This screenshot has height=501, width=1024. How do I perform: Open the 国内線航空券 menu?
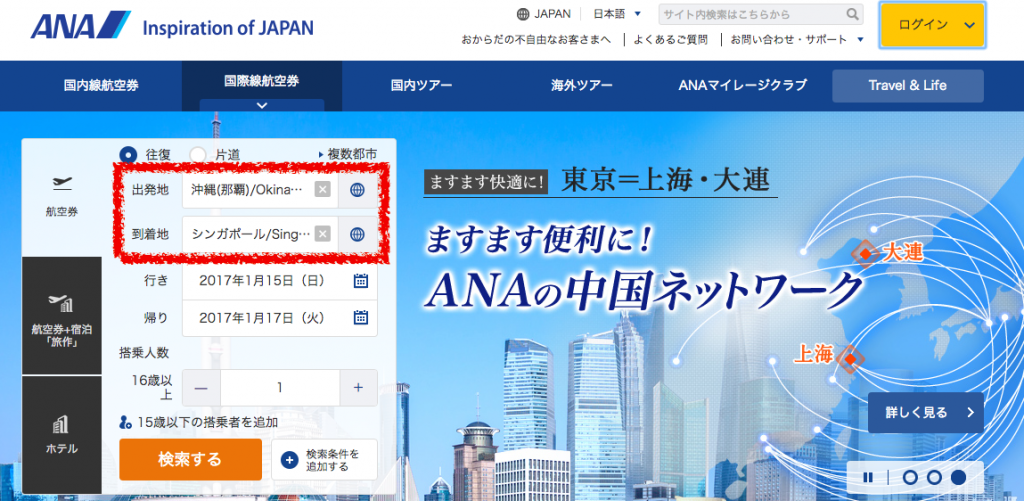[101, 86]
